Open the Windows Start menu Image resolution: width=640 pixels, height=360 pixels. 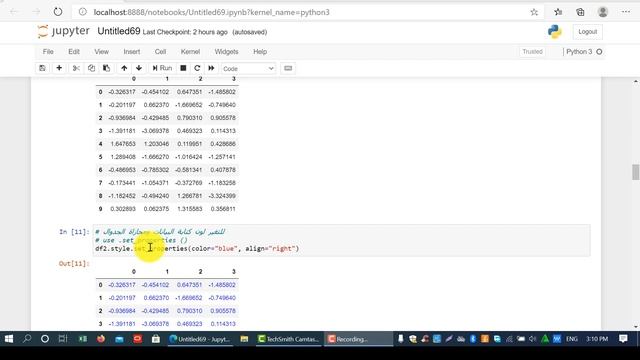point(9,339)
